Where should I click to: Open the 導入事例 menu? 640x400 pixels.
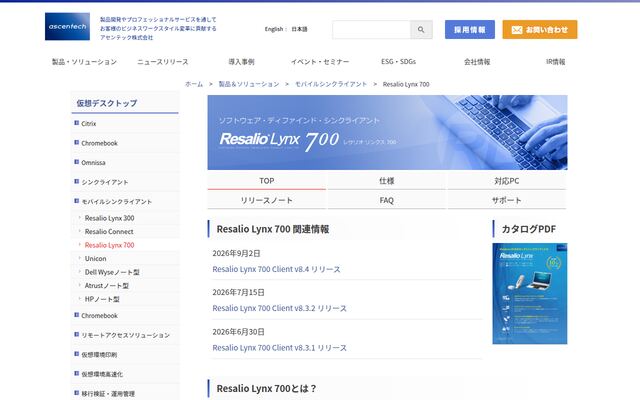[x=241, y=62]
